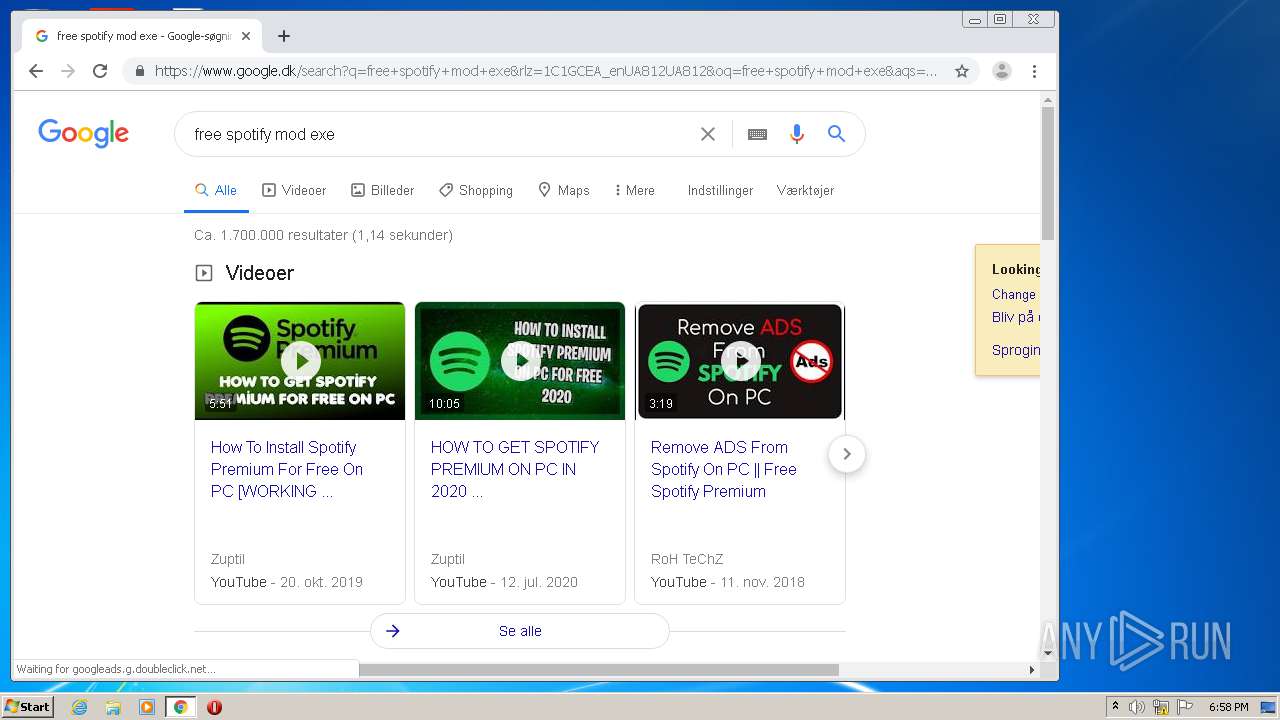Switch to the Maps search tab
The width and height of the screenshot is (1280, 720).
coord(564,190)
